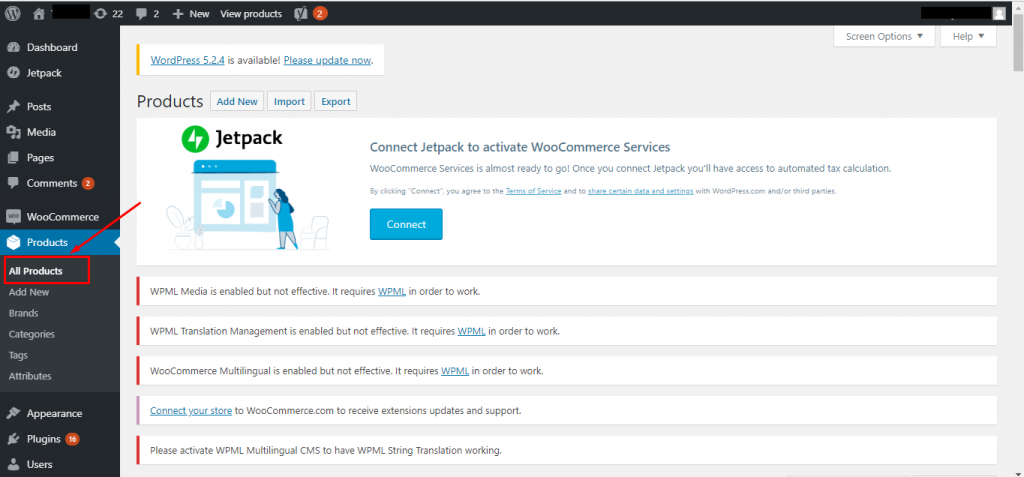This screenshot has height=477, width=1024.
Task: Click the Comments bubble icon in sidebar
Action: point(13,184)
